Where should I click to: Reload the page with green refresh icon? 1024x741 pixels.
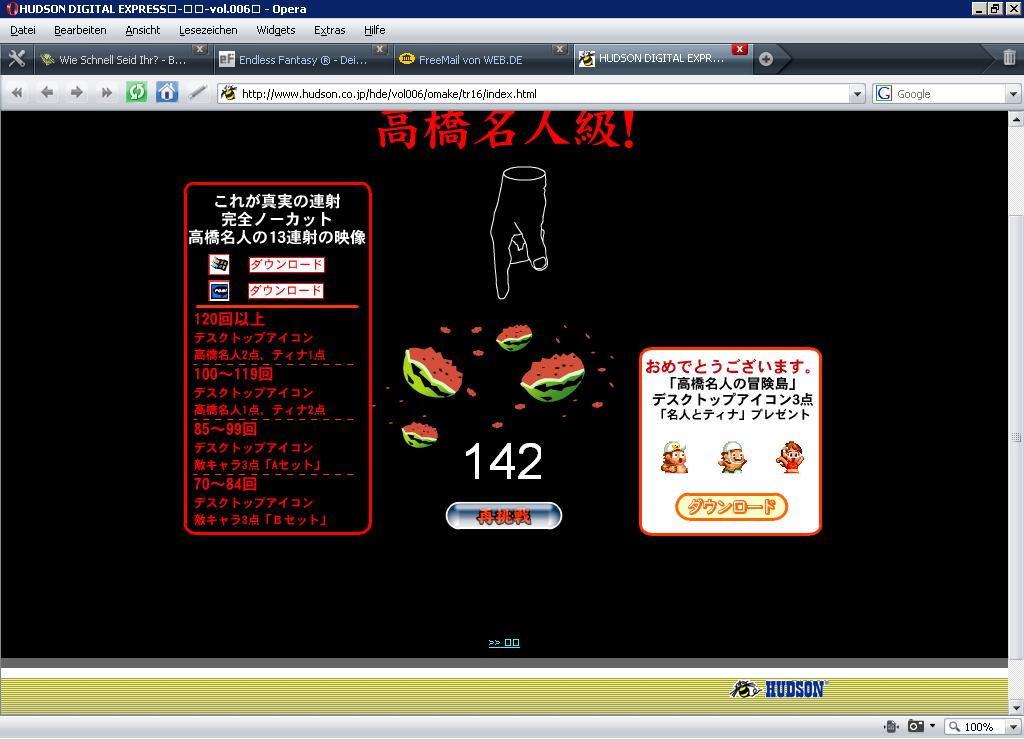[136, 92]
